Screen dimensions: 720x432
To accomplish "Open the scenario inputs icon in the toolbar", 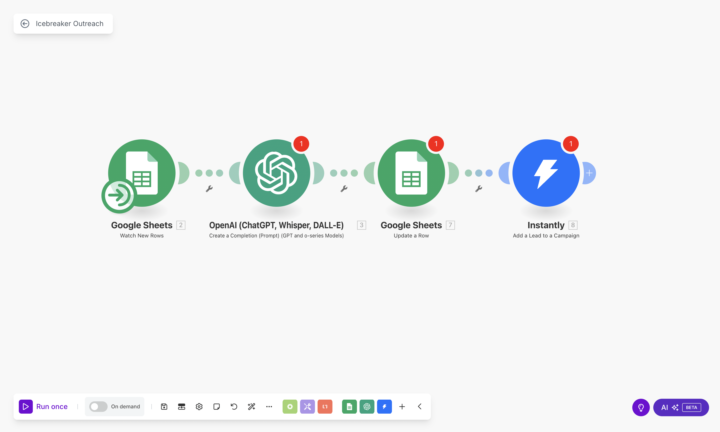I will pos(181,407).
